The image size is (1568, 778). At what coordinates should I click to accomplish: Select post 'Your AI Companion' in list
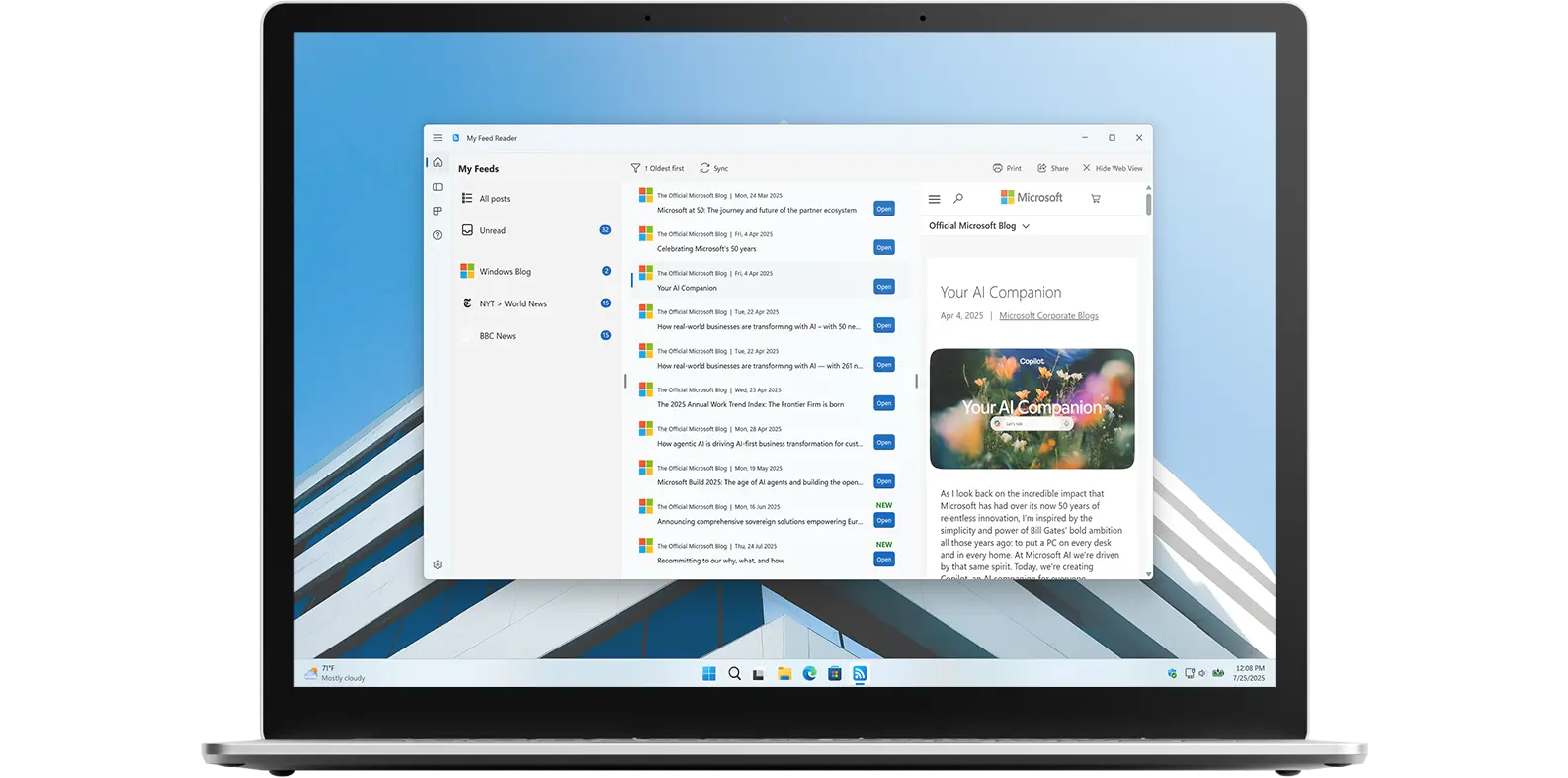point(687,288)
